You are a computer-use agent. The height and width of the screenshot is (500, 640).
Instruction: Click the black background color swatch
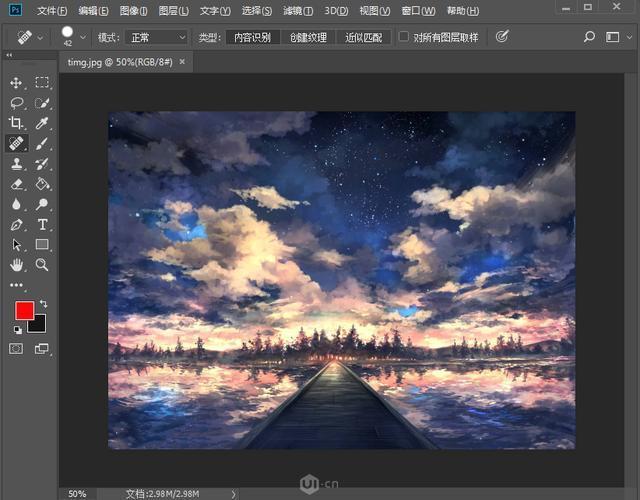click(39, 325)
